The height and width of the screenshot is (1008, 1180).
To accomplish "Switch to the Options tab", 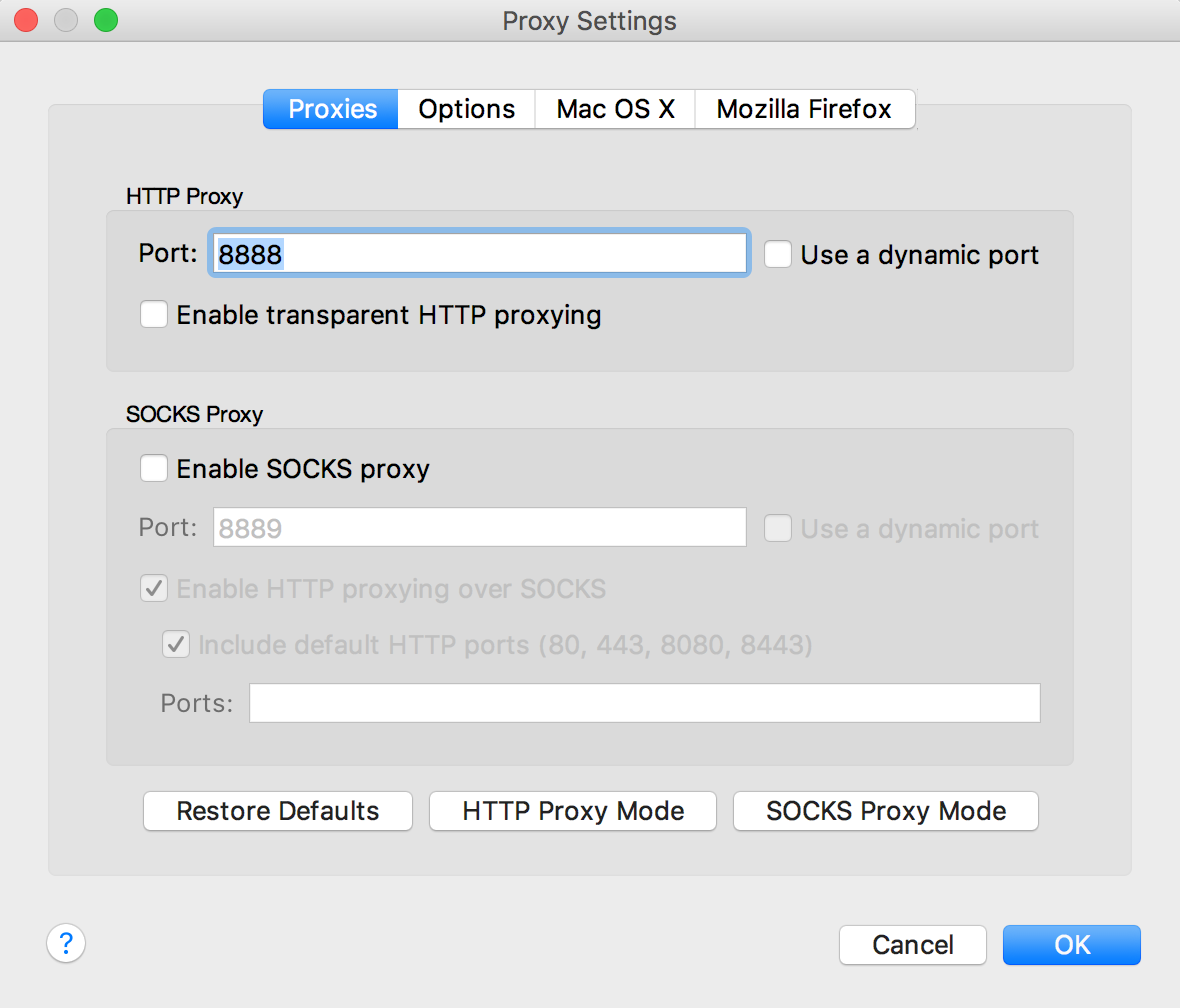I will click(467, 109).
